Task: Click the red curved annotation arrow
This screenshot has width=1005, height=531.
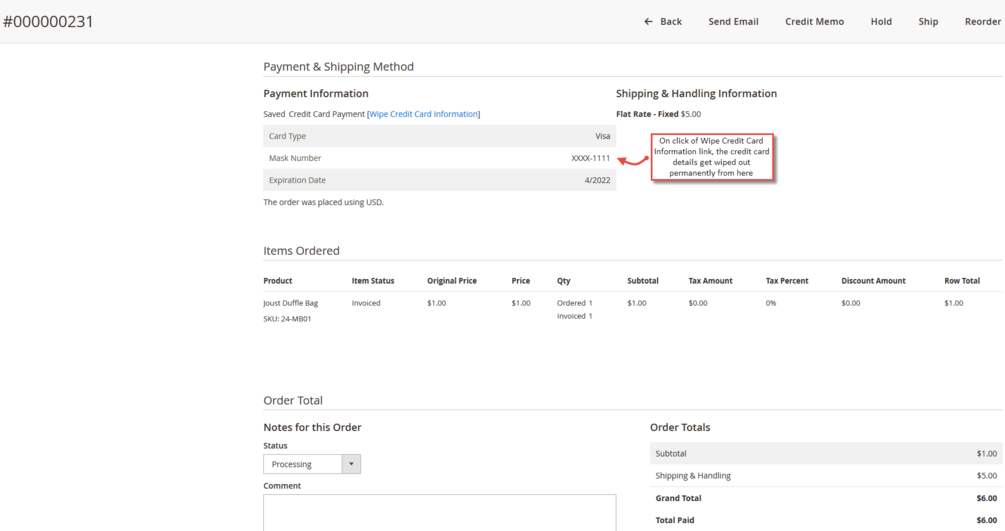Action: pyautogui.click(x=633, y=160)
